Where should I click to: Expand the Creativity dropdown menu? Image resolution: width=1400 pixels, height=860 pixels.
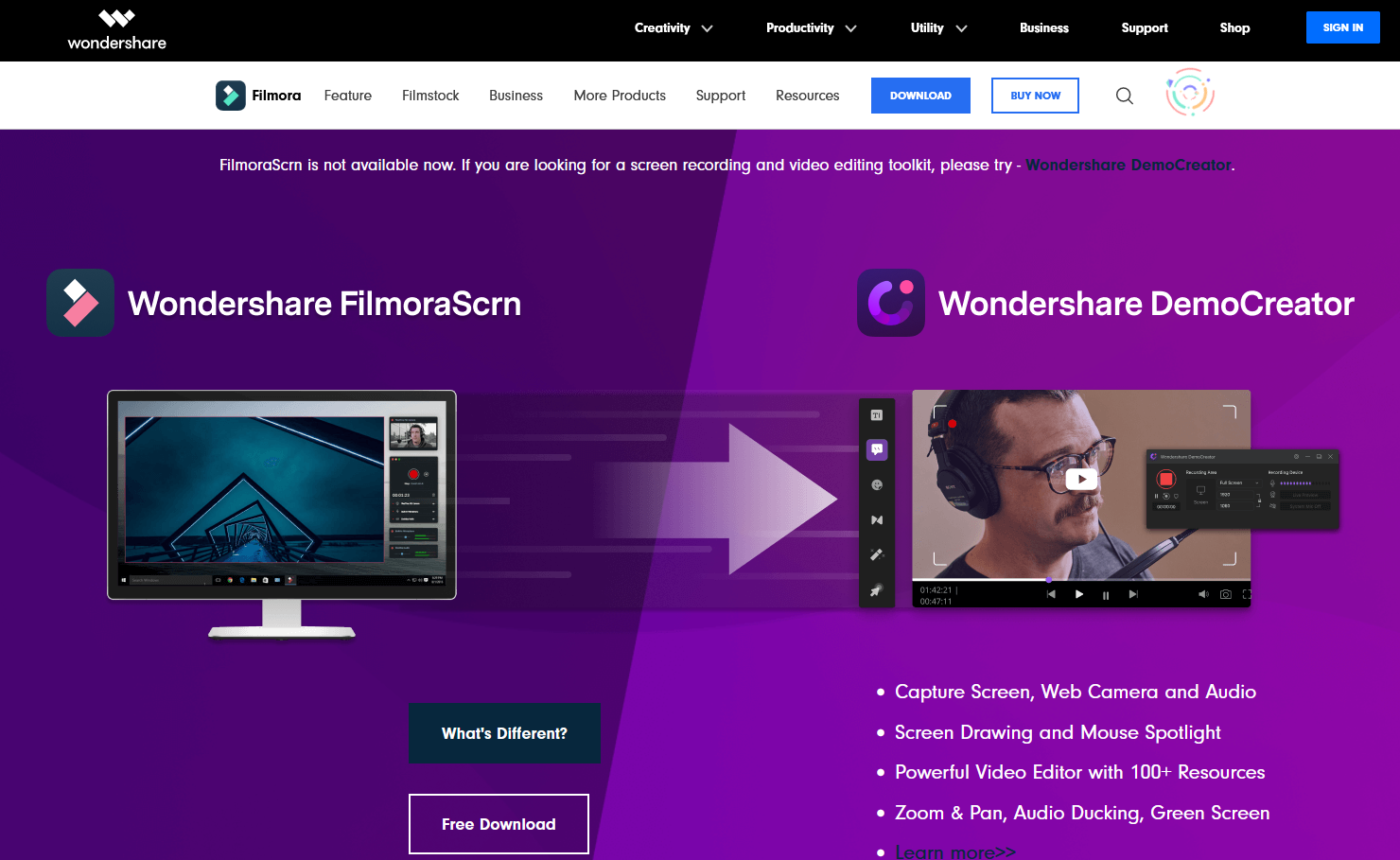[673, 28]
